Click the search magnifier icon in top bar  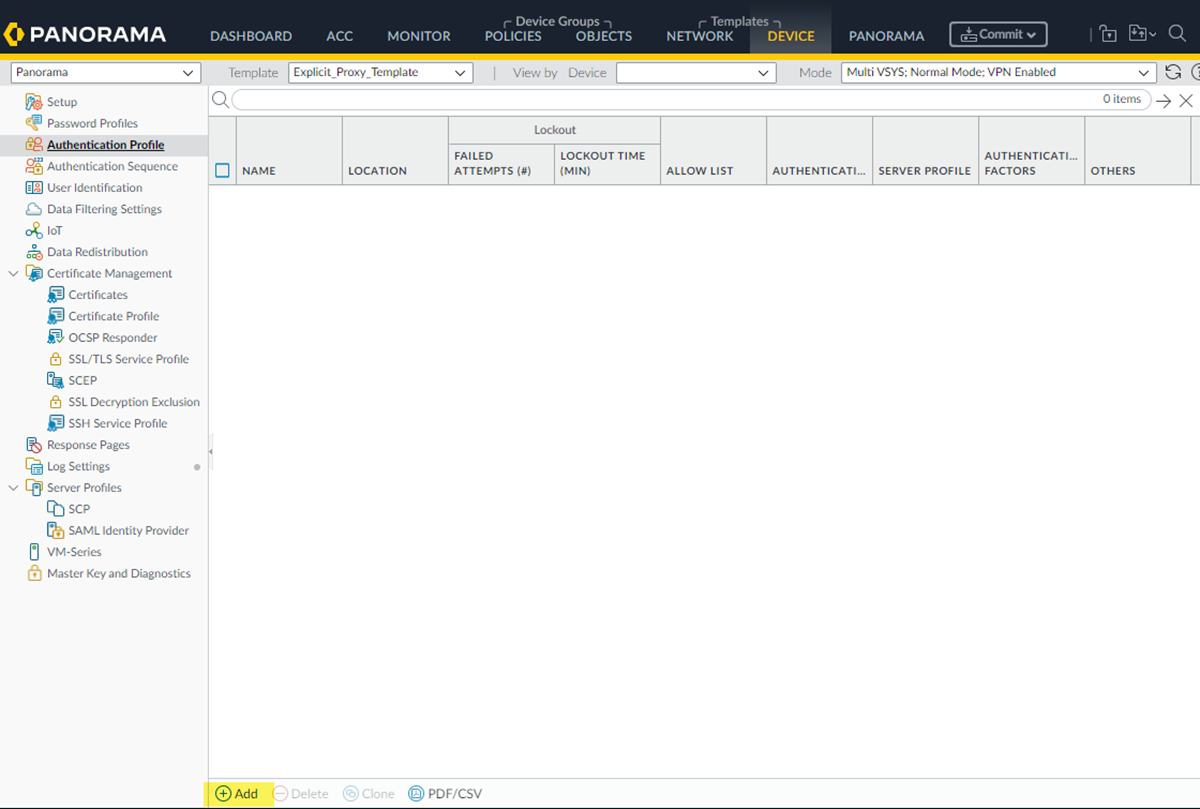(1177, 34)
